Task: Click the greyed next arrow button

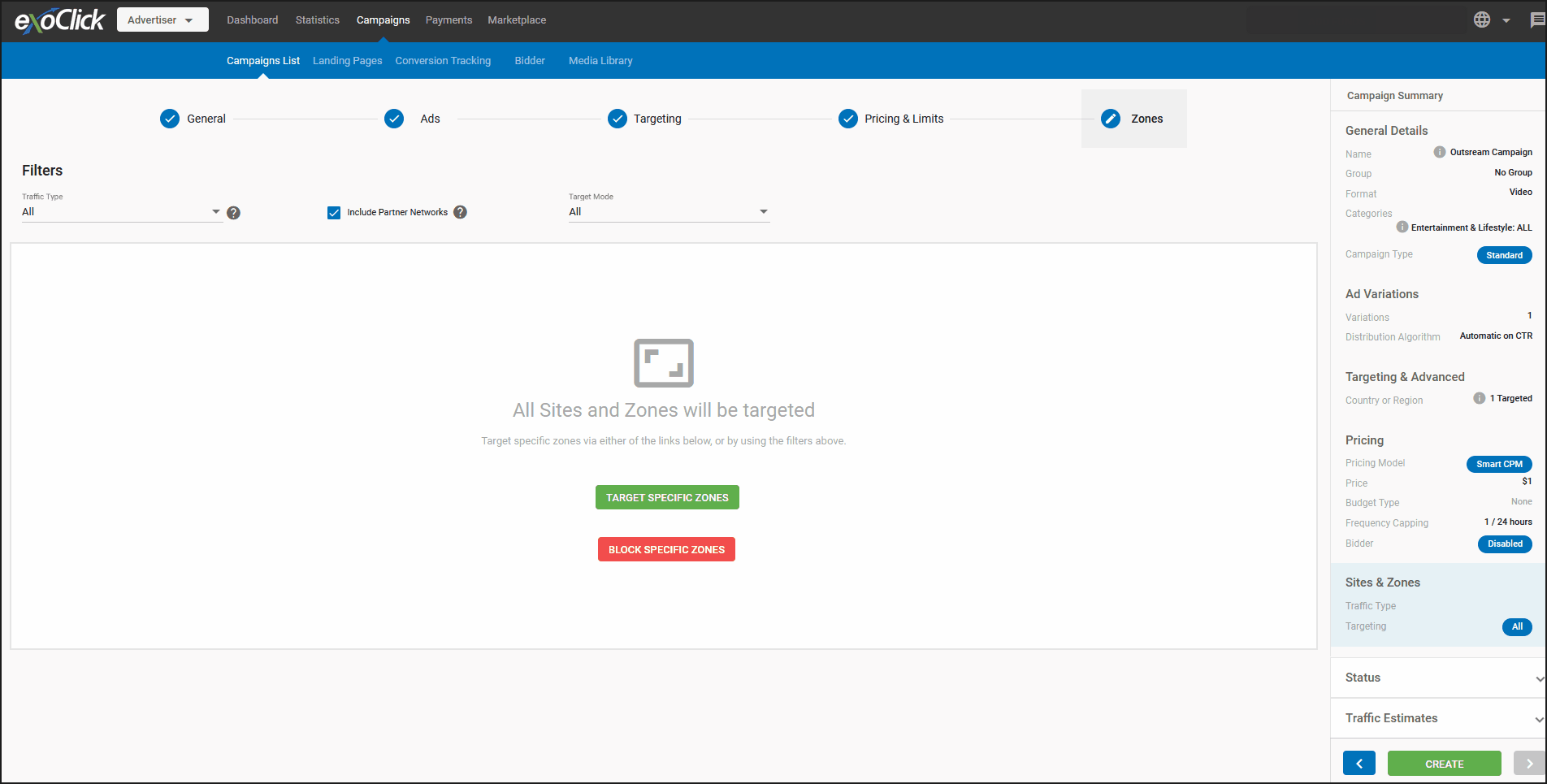Action: tap(1529, 764)
